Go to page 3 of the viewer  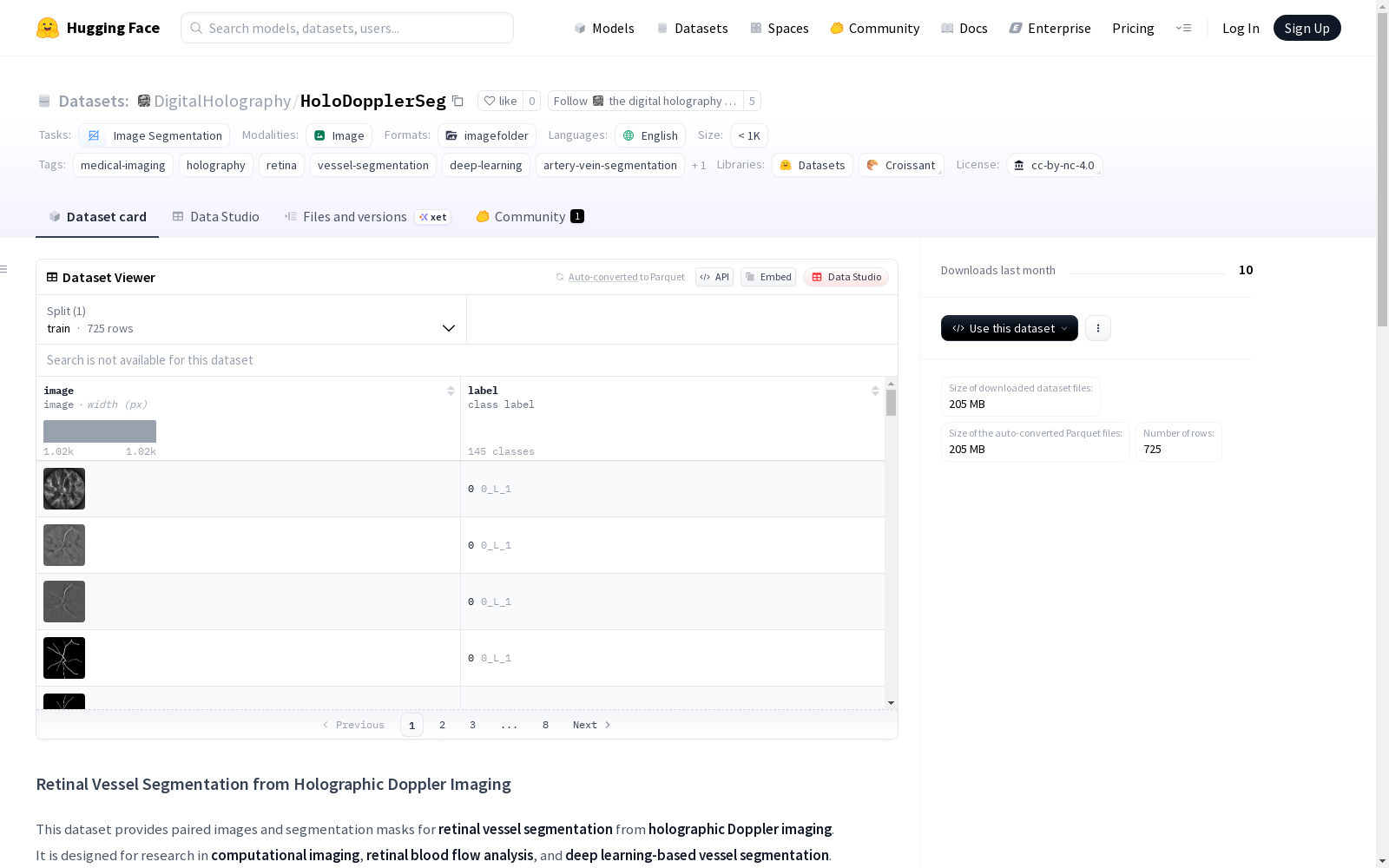coord(472,725)
